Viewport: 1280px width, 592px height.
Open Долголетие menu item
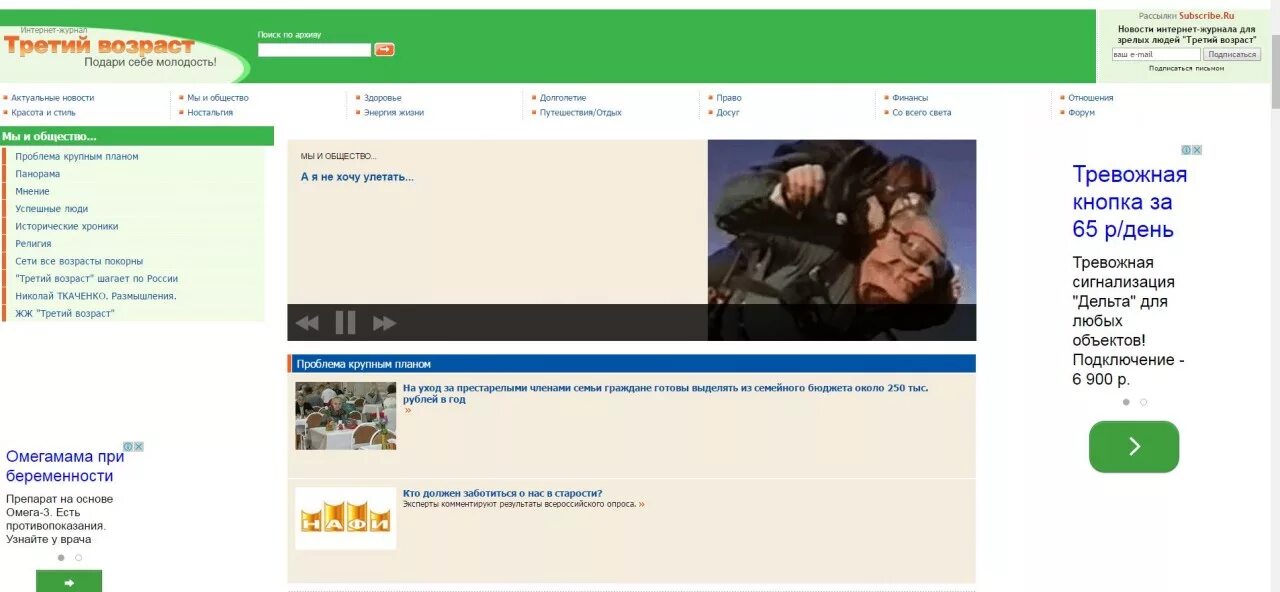[563, 98]
